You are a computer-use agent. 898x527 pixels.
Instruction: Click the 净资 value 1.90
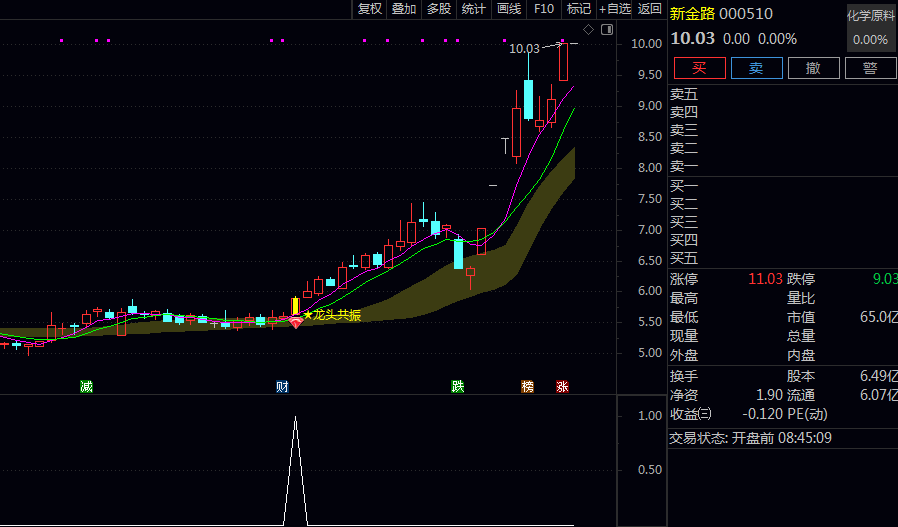pos(769,395)
